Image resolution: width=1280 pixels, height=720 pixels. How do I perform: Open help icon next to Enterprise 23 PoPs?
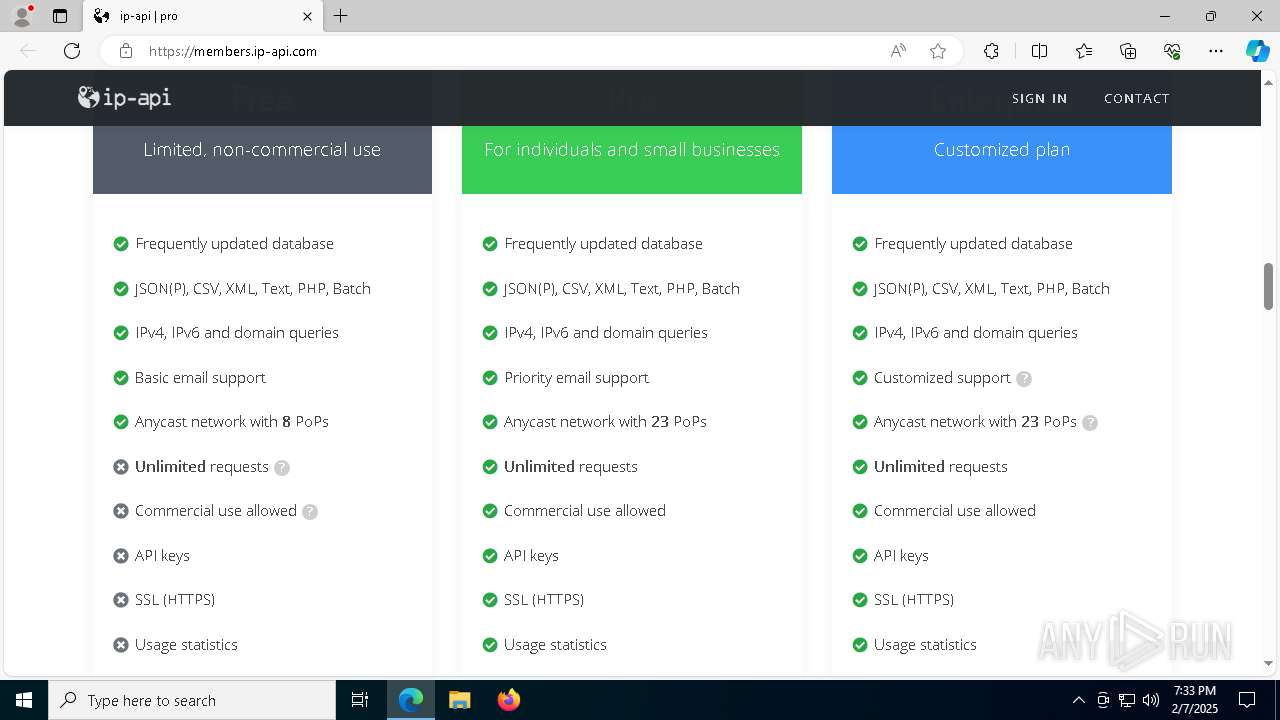(x=1090, y=423)
